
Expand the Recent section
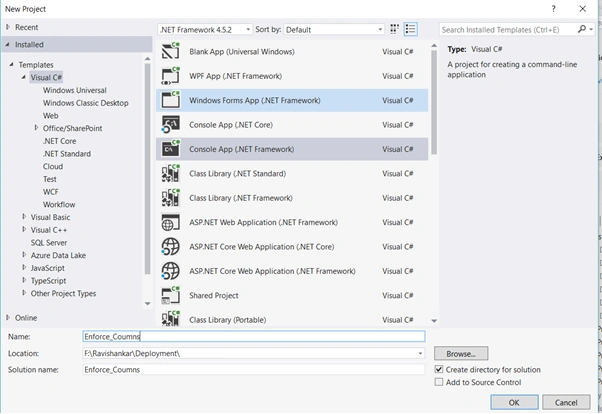coord(8,27)
